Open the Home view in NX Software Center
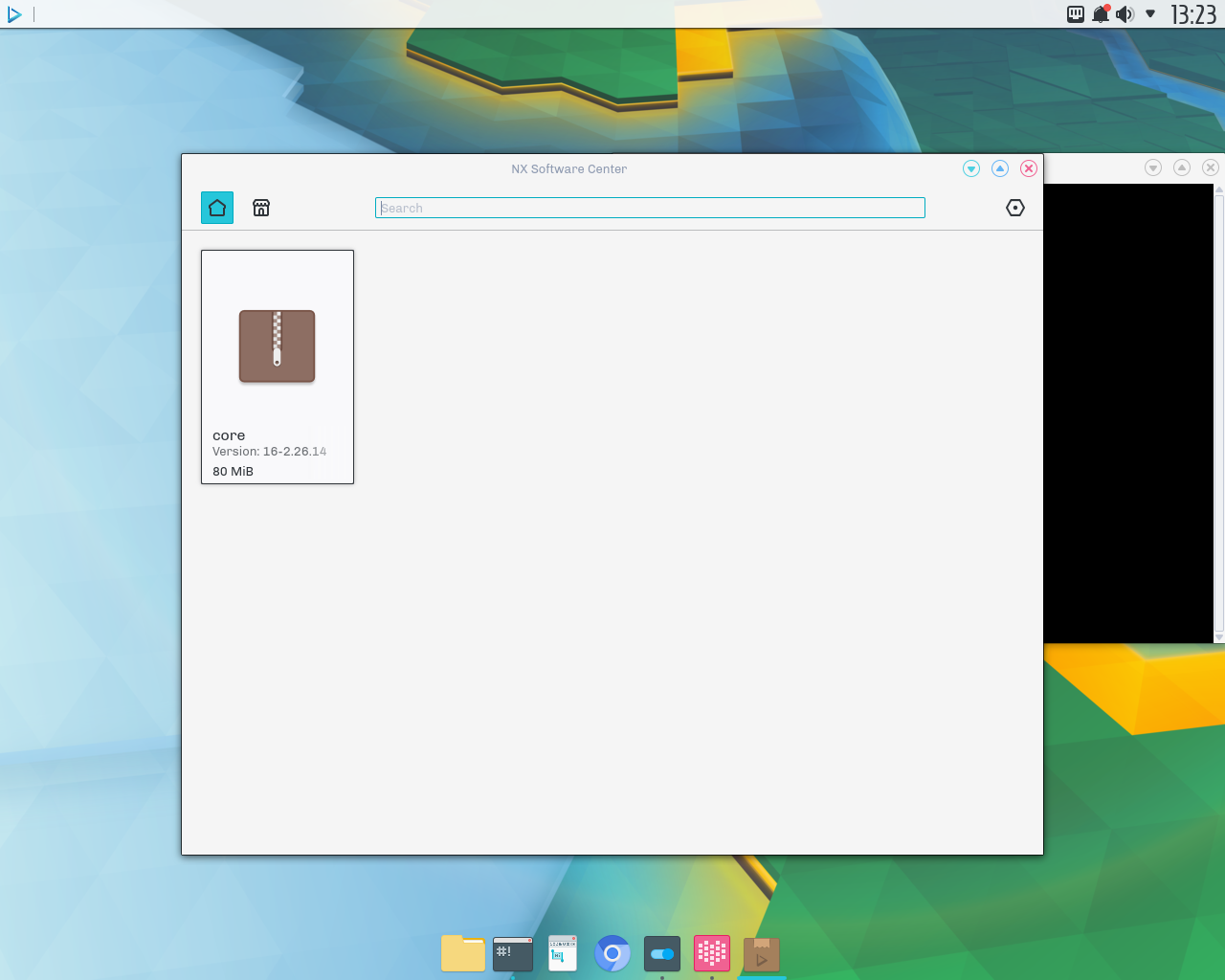1225x980 pixels. pos(217,208)
